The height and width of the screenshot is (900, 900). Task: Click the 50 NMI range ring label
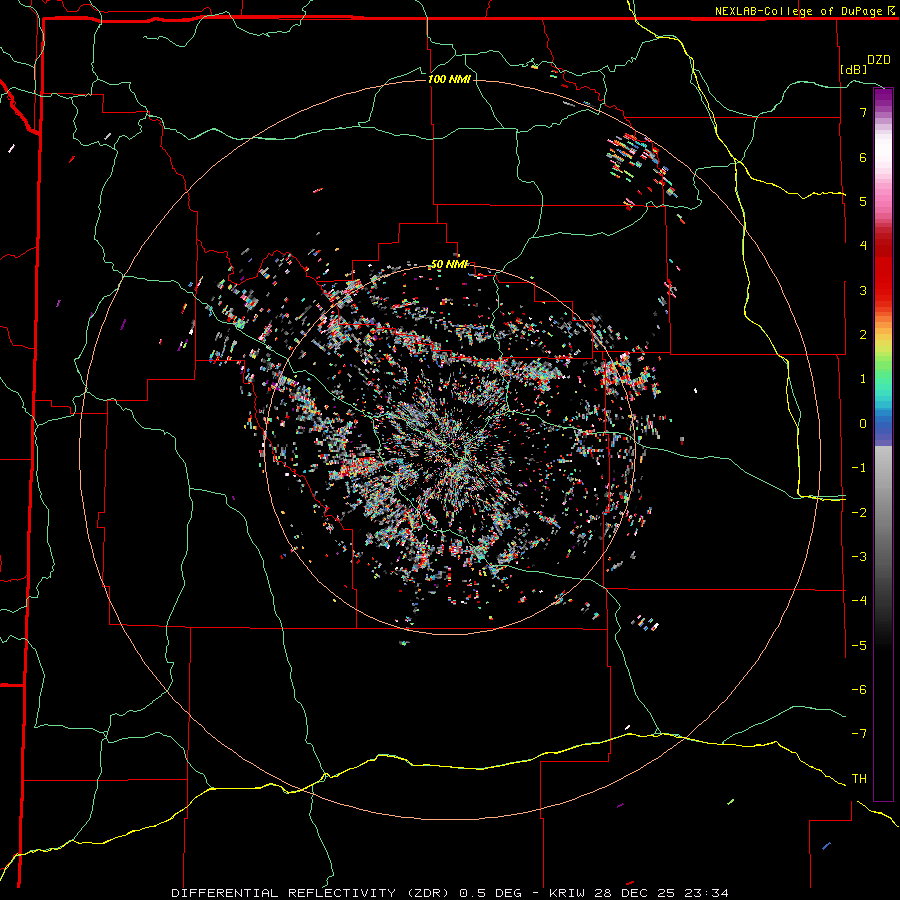point(449,265)
